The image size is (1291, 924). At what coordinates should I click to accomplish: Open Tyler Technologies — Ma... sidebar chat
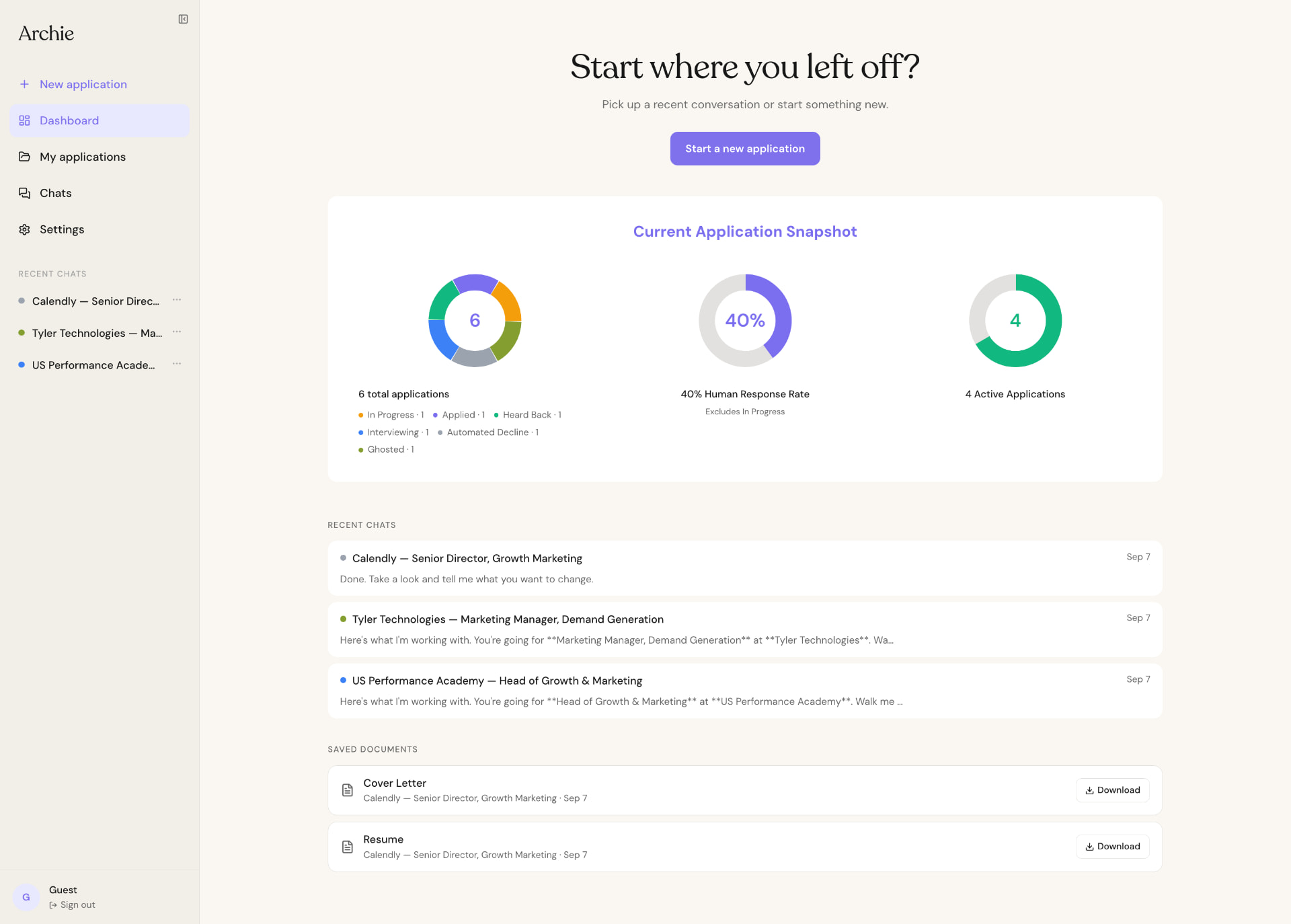tap(97, 333)
